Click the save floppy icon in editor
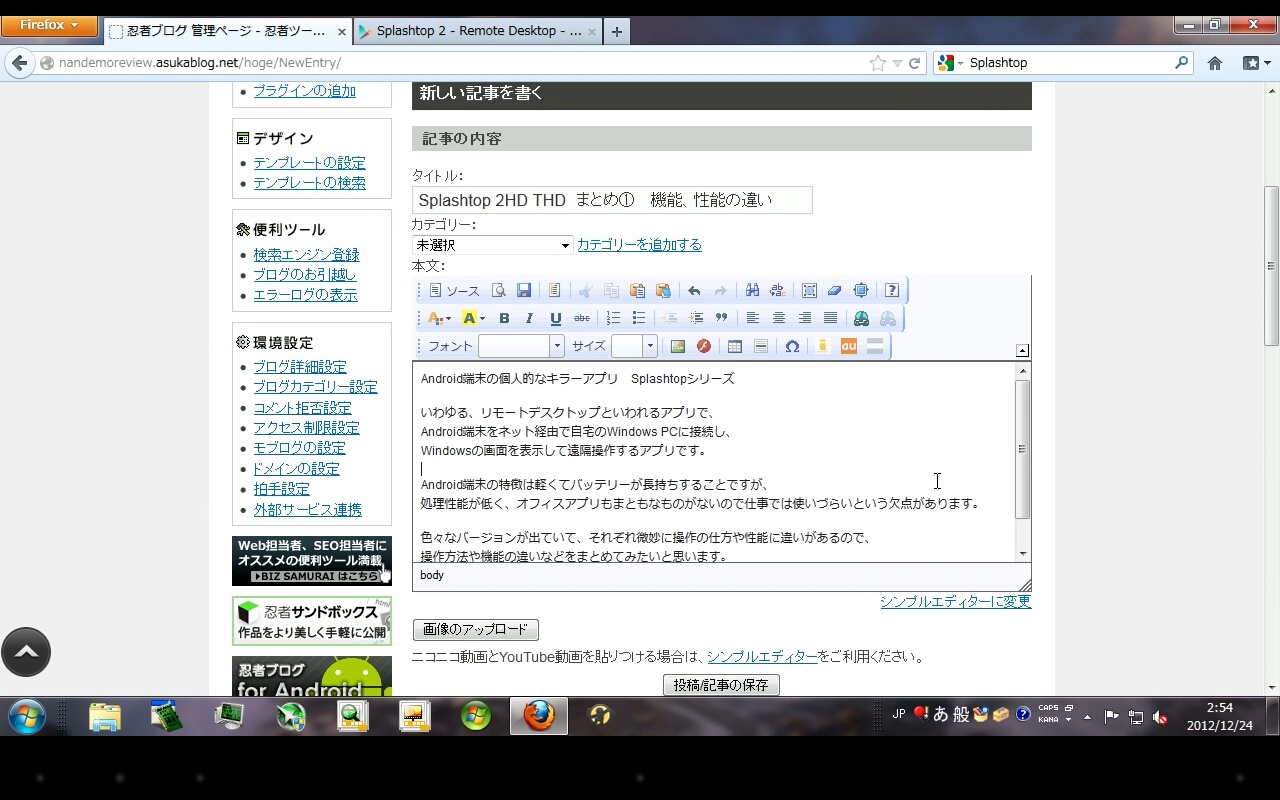This screenshot has height=800, width=1280. tap(523, 291)
